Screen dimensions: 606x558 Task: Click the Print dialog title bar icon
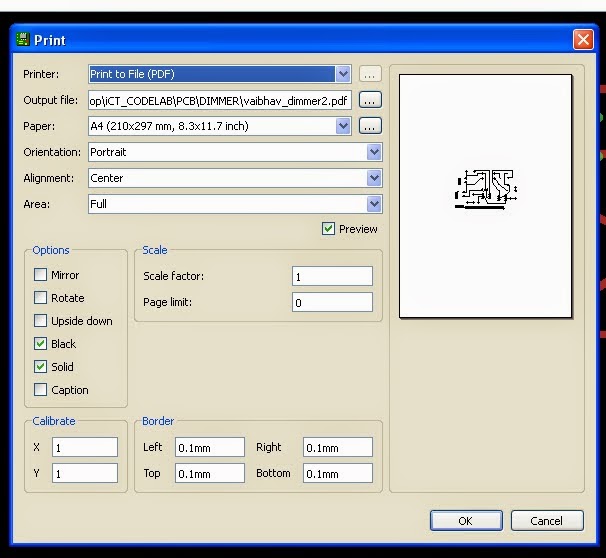23,39
